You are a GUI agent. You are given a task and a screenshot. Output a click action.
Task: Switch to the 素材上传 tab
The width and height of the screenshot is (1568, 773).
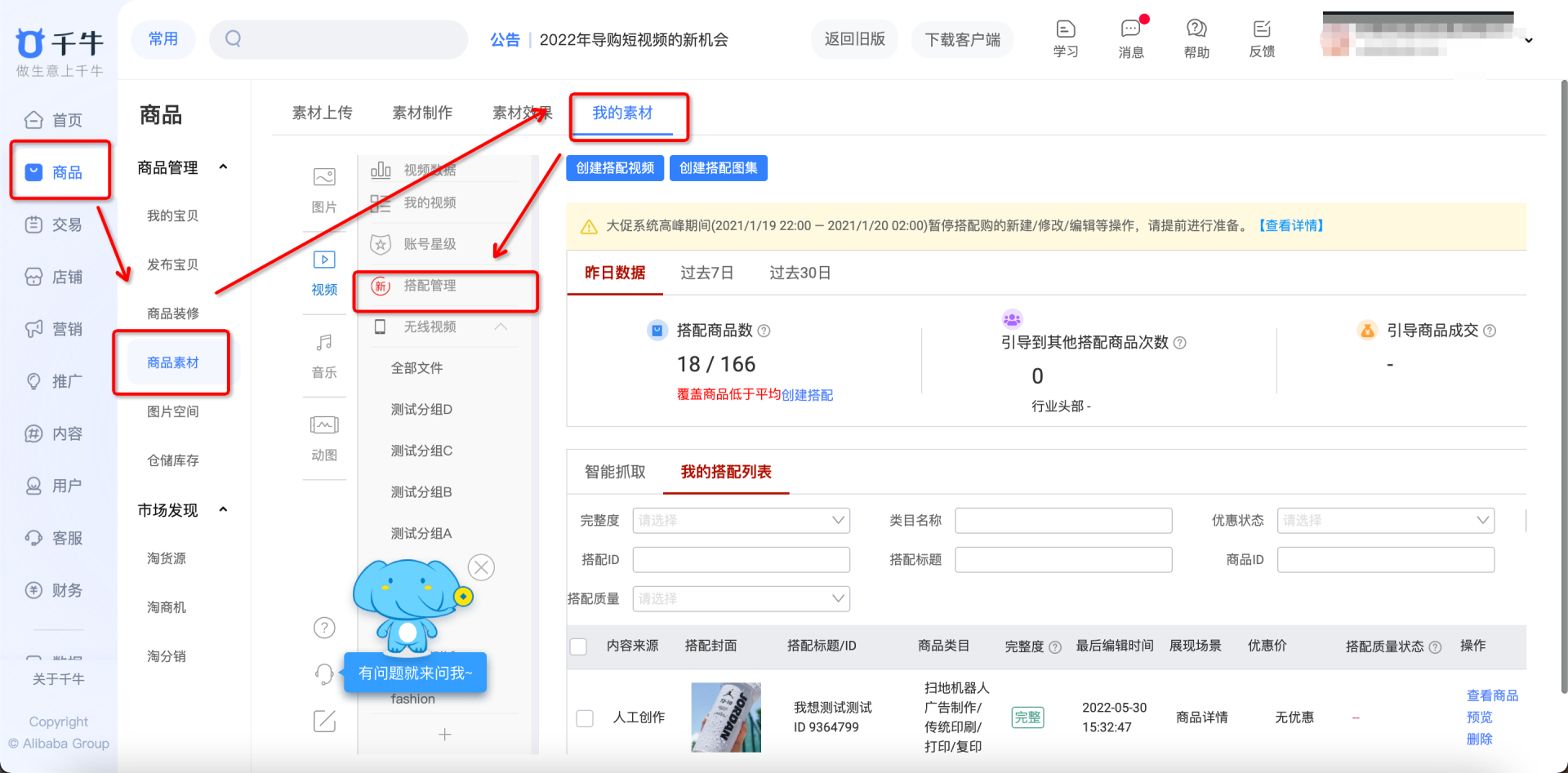[x=323, y=113]
